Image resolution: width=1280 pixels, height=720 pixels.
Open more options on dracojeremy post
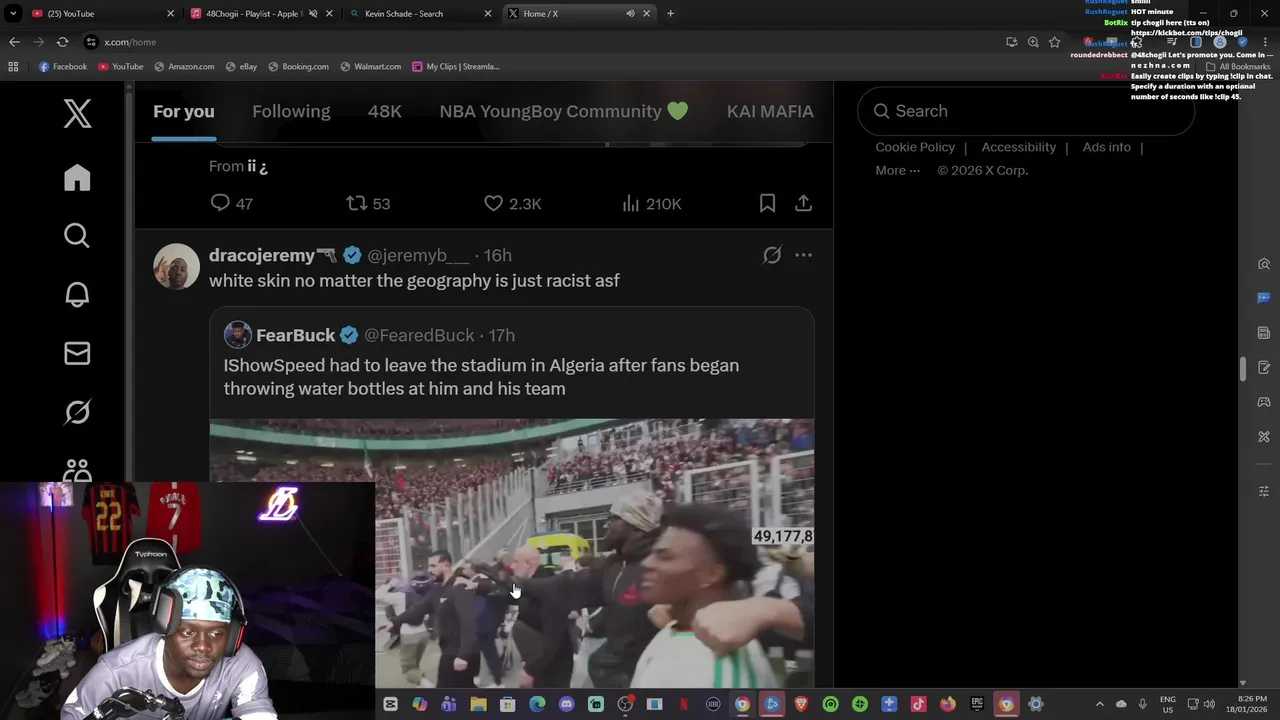pyautogui.click(x=803, y=255)
